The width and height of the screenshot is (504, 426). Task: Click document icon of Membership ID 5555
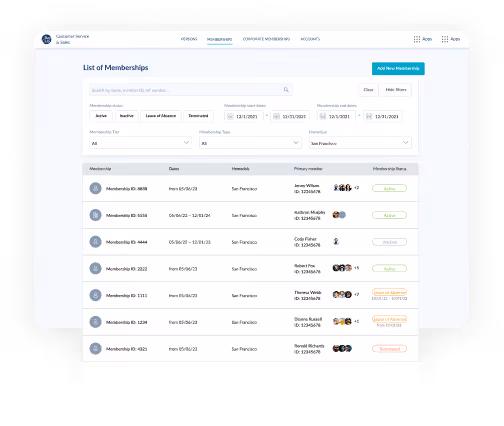(x=95, y=215)
